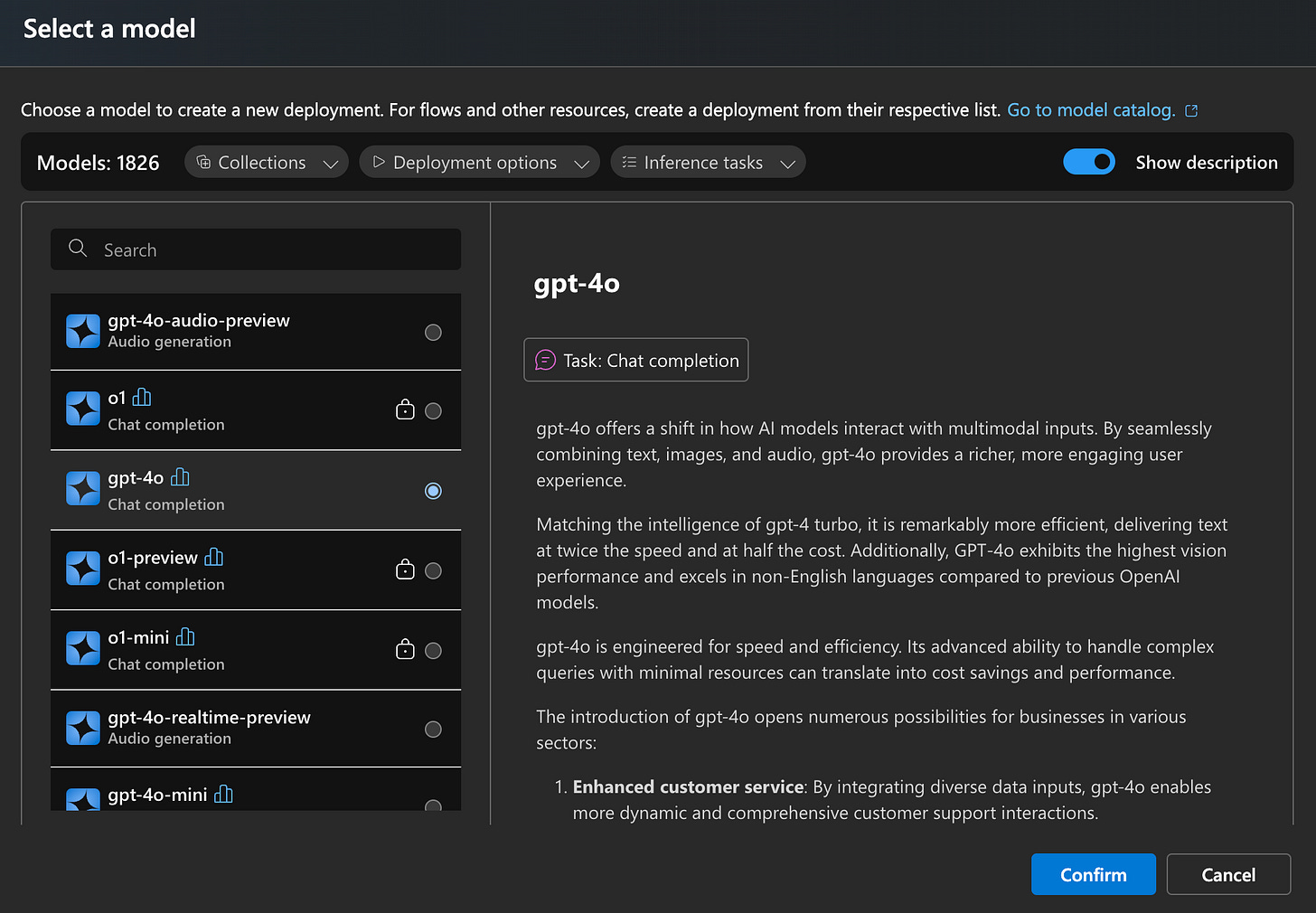Viewport: 1316px width, 913px height.
Task: Click the o1-preview model name
Action: (x=153, y=558)
